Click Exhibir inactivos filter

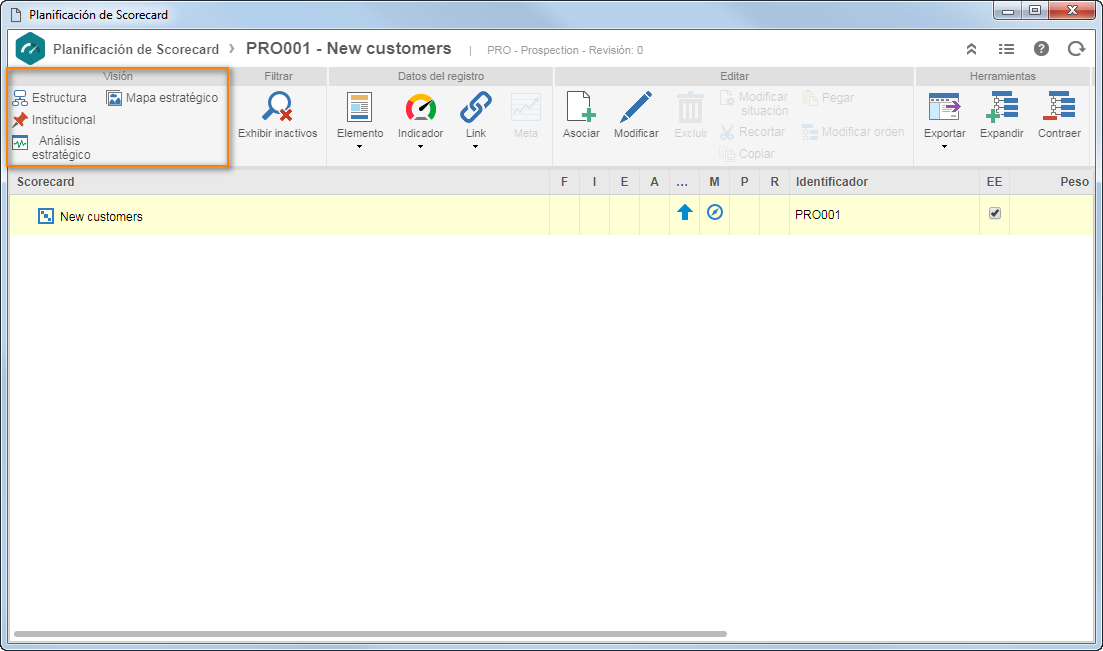click(277, 115)
